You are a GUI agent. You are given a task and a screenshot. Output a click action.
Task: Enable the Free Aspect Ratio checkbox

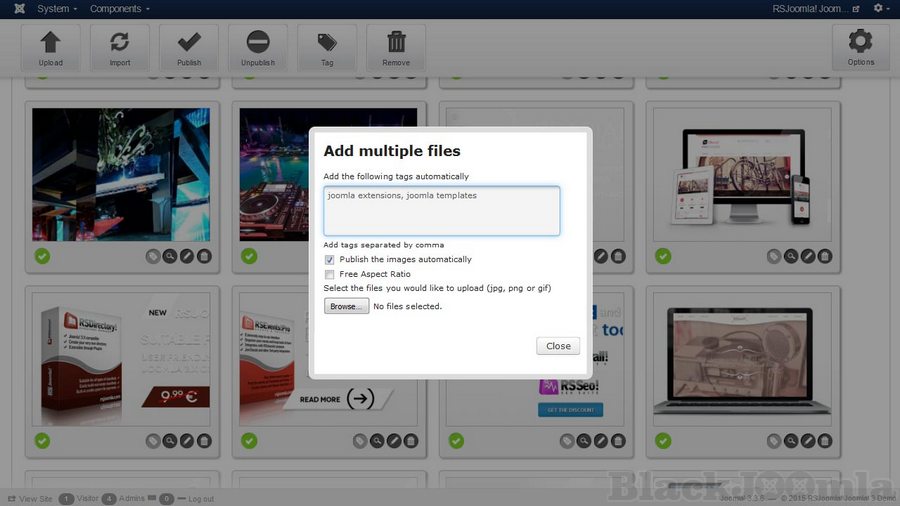[330, 274]
